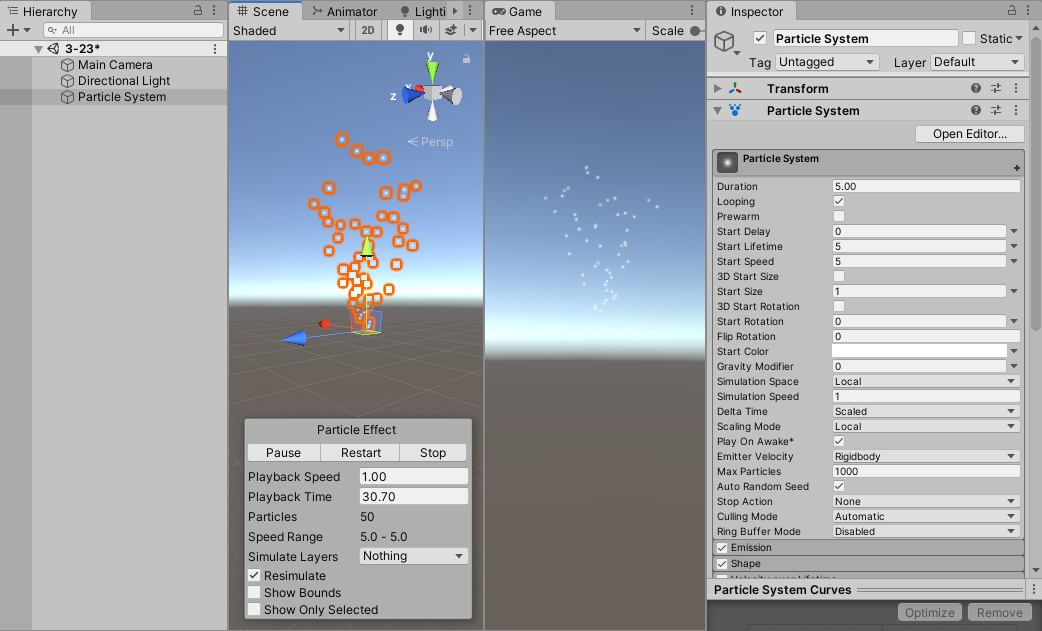The height and width of the screenshot is (631, 1042).
Task: Enable the Prewarm checkbox
Action: (839, 217)
